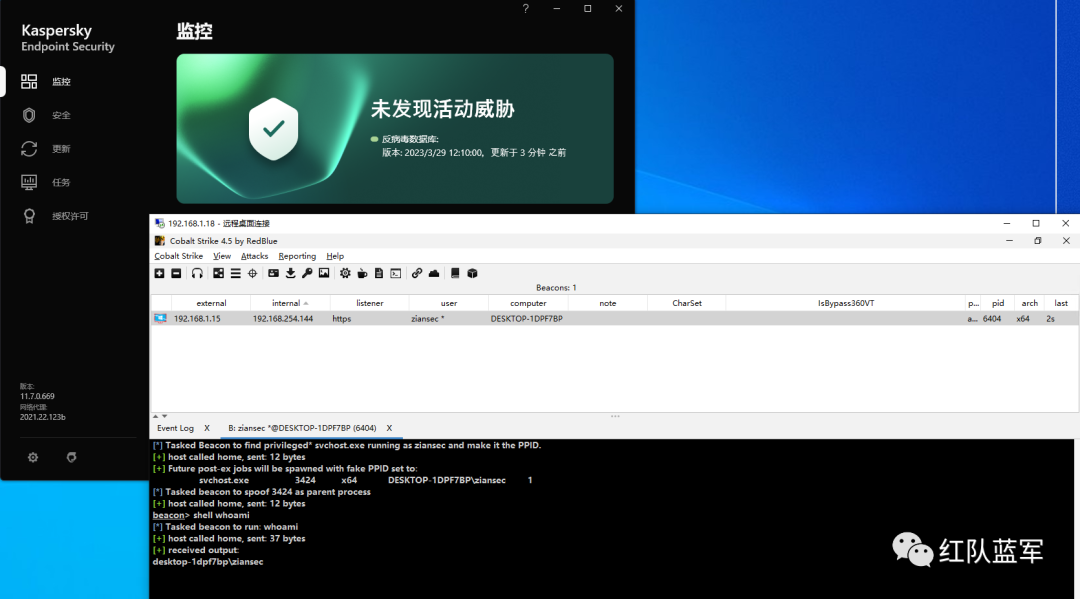Click the book help icon in toolbar
Viewport: 1080px width, 599px height.
(455, 273)
